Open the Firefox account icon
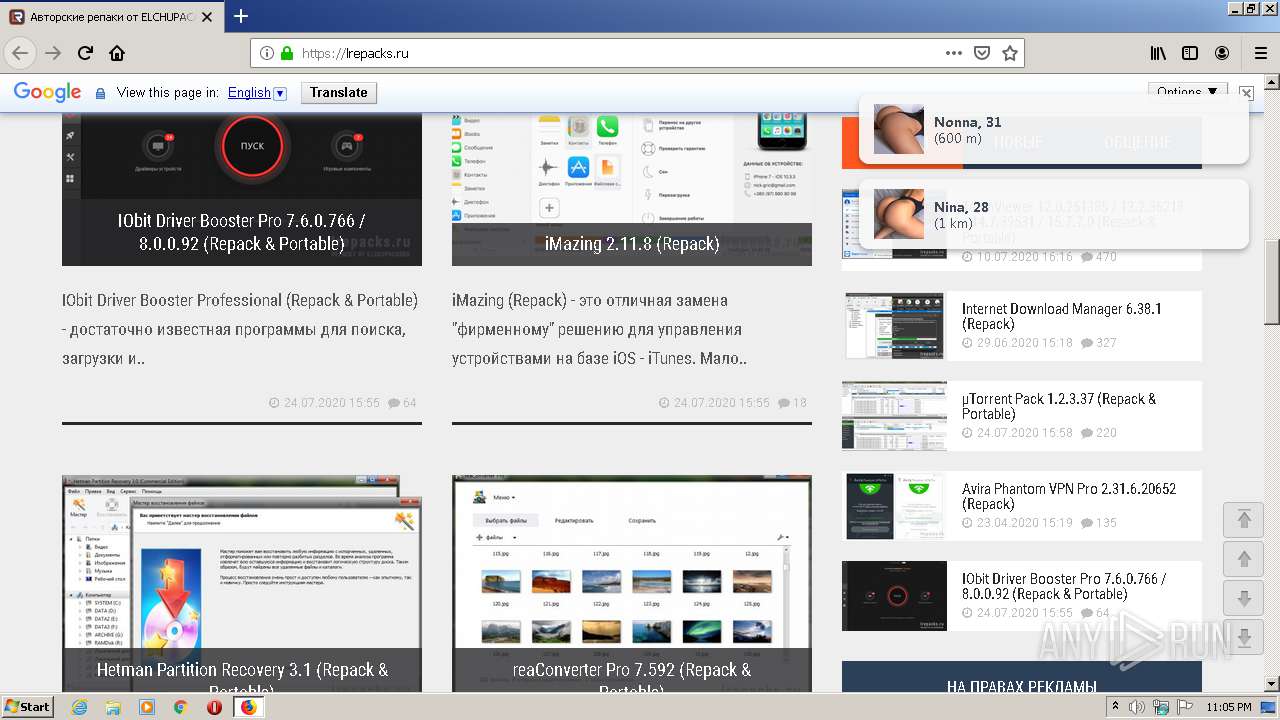This screenshot has width=1280, height=720. [1222, 53]
